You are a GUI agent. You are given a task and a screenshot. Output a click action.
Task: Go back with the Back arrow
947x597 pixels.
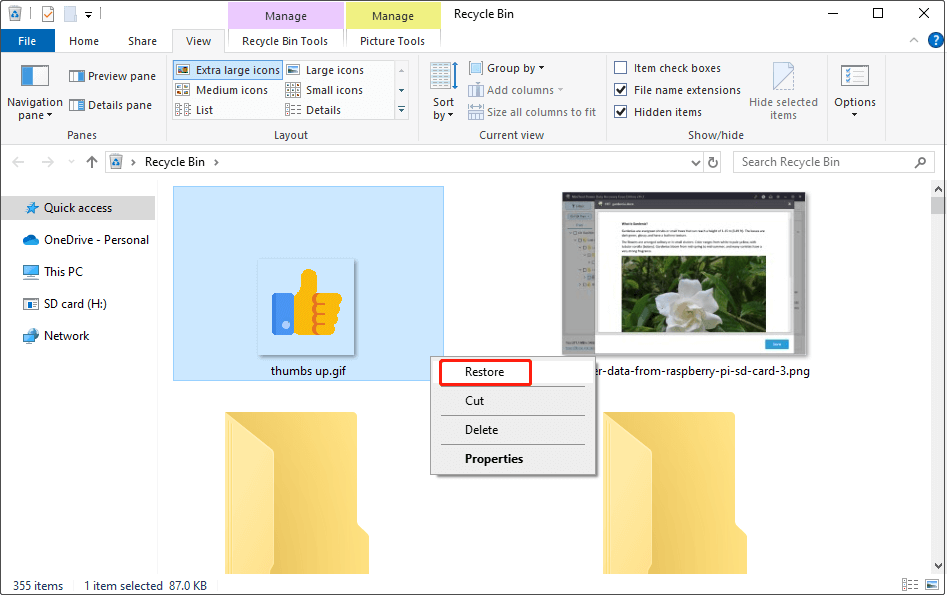coord(19,162)
